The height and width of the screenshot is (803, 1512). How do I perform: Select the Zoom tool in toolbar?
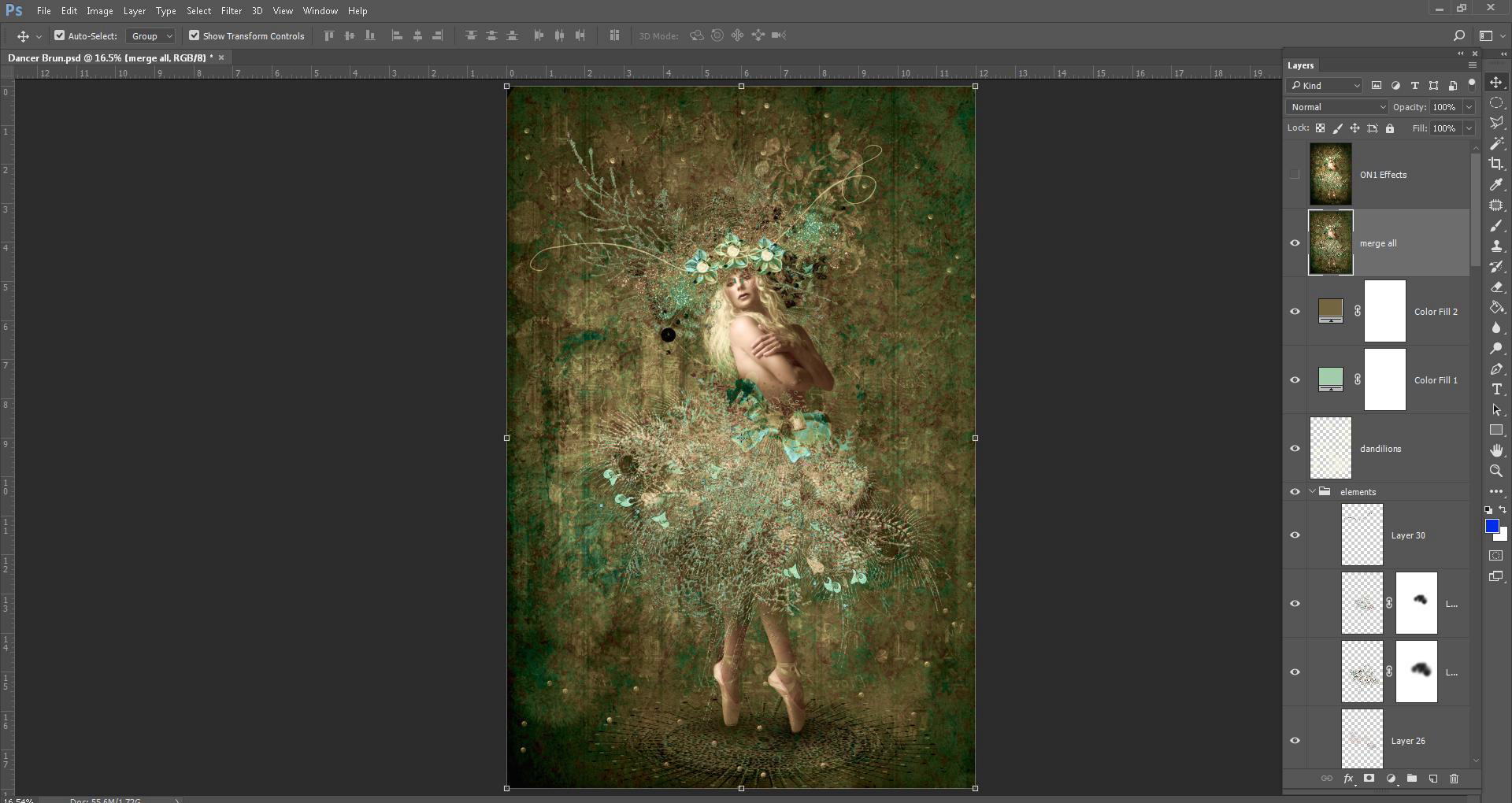(x=1496, y=471)
